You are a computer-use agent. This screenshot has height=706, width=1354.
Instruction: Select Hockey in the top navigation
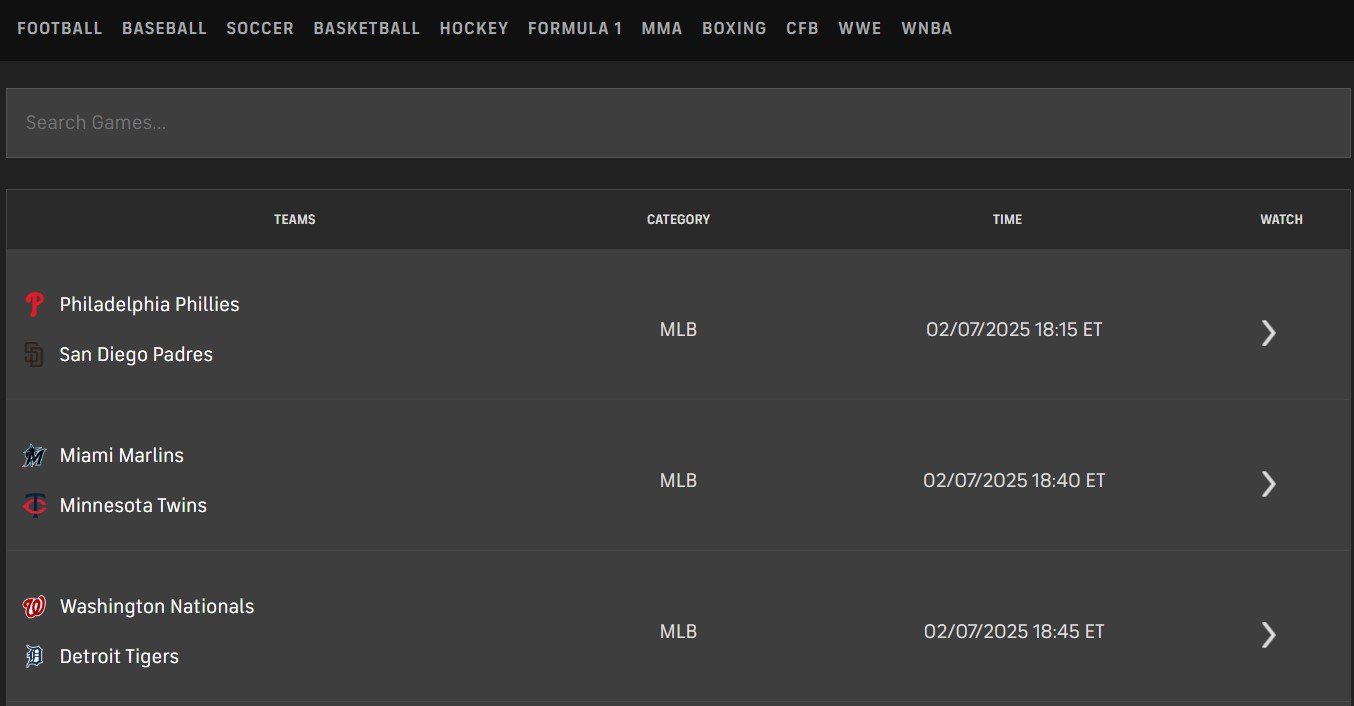[x=474, y=28]
